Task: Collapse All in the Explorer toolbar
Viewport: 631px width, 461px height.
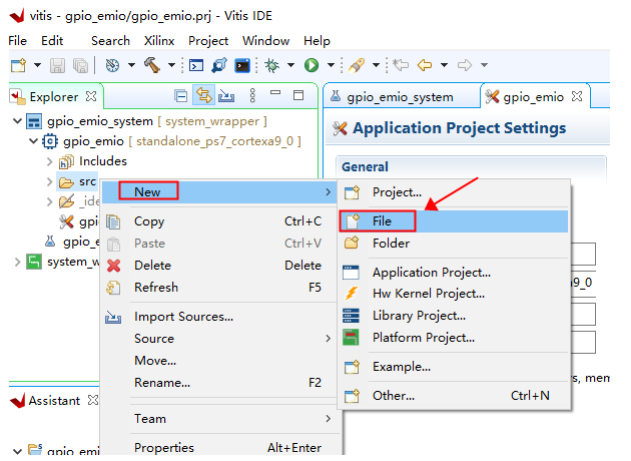Action: (x=181, y=96)
